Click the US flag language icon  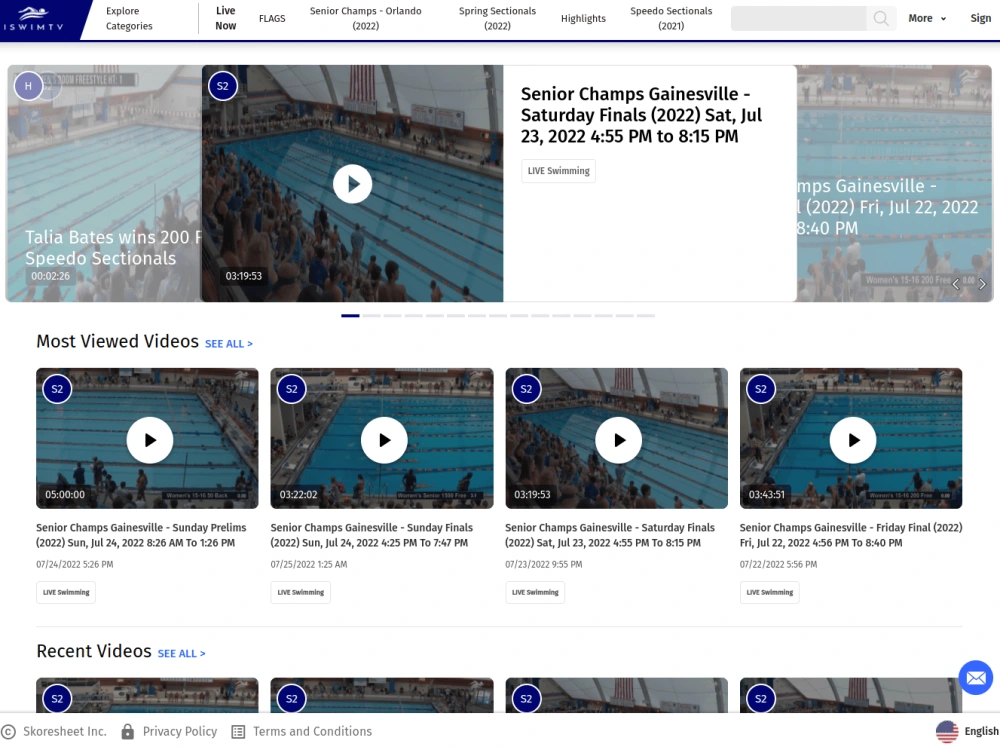pyautogui.click(x=947, y=732)
